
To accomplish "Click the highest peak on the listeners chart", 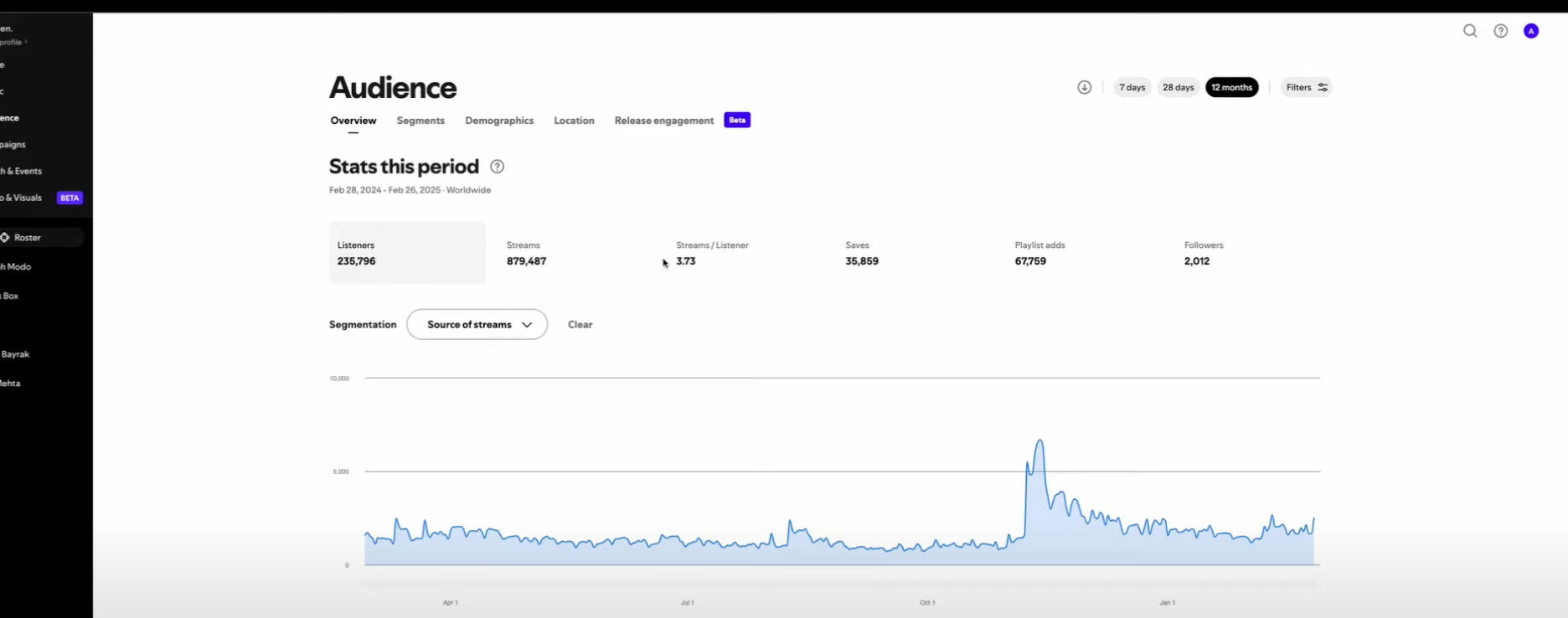I will point(1039,440).
